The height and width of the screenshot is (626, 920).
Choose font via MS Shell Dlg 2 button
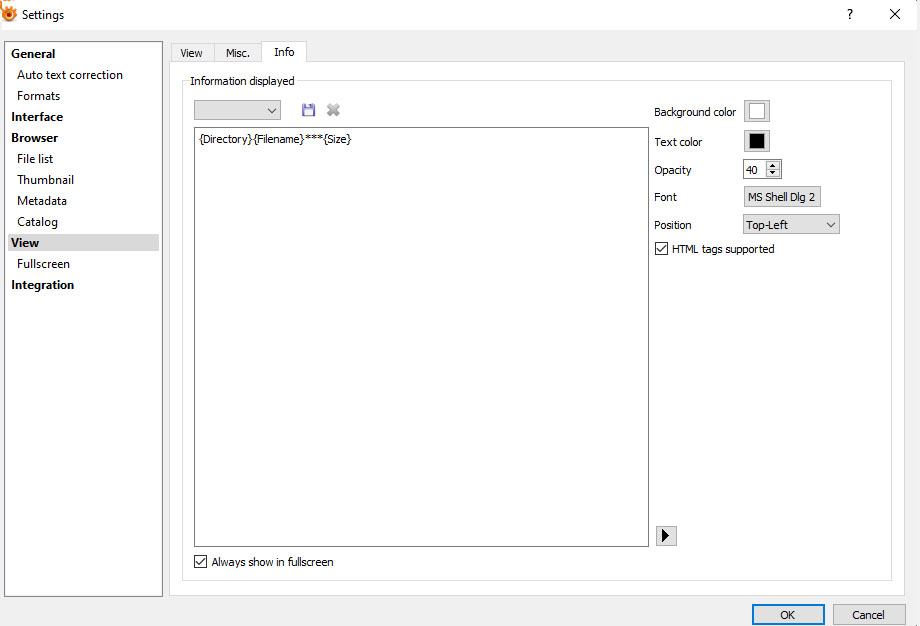click(782, 197)
